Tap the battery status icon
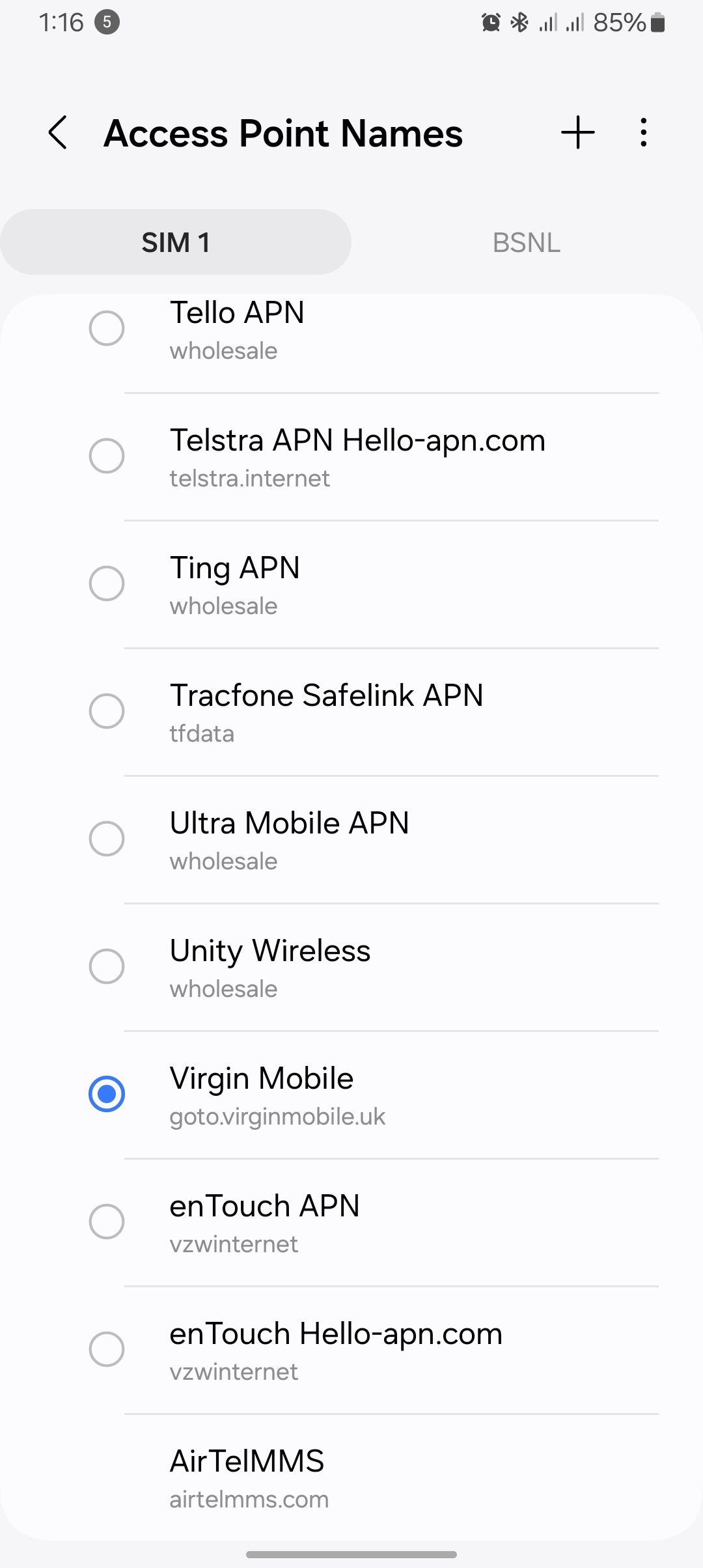This screenshot has width=703, height=1568. [x=658, y=23]
